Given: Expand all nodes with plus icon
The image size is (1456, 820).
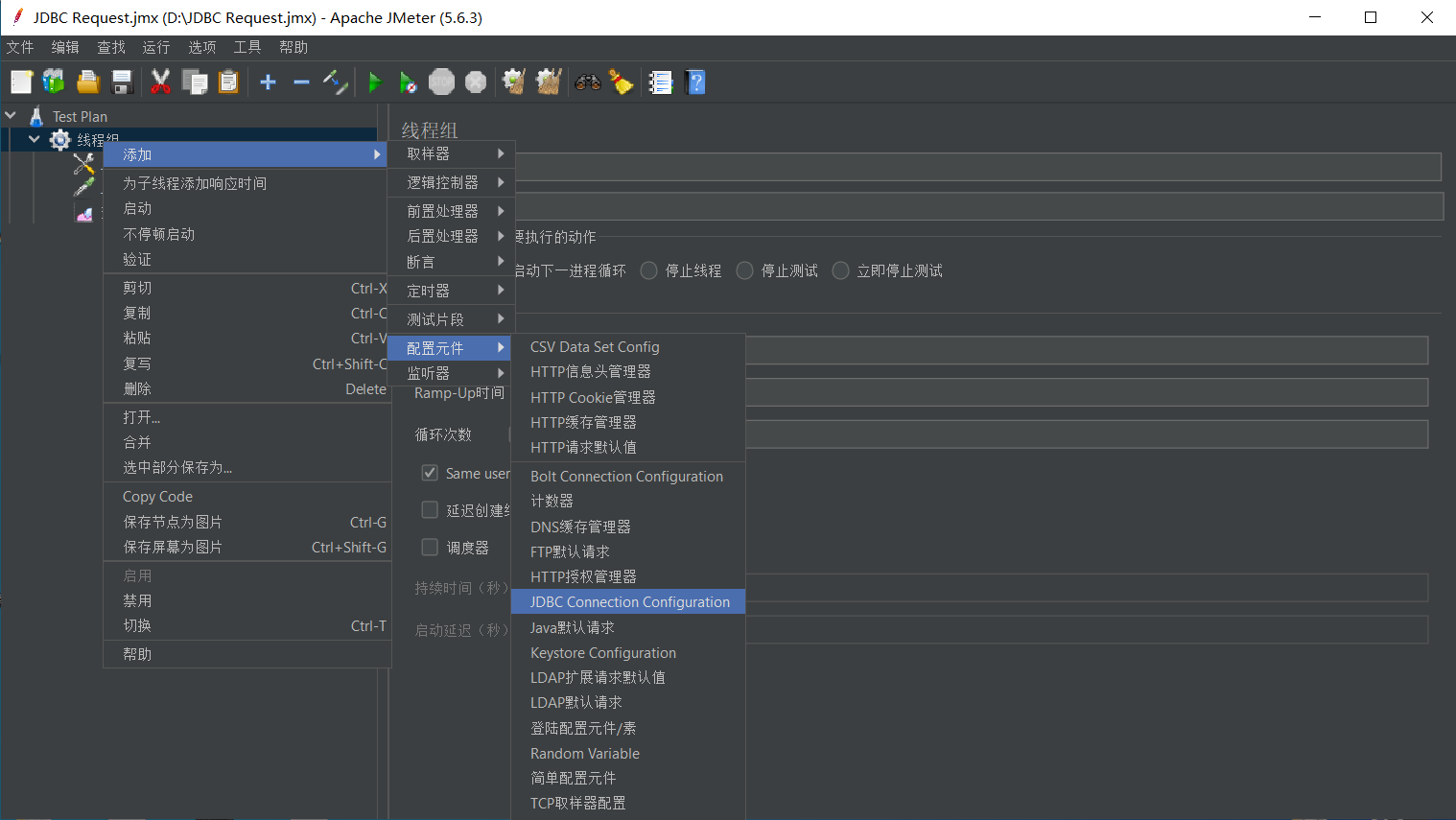Looking at the screenshot, I should click(x=268, y=82).
